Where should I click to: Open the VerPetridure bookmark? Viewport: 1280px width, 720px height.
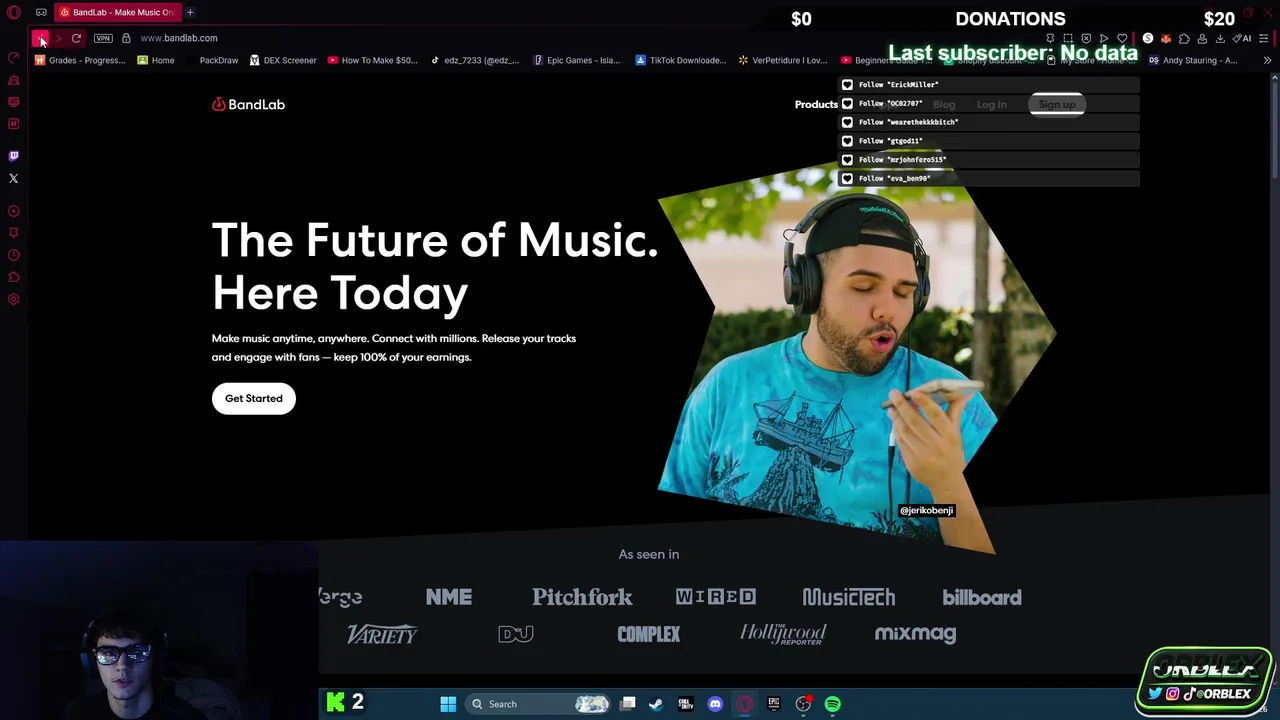[x=782, y=60]
